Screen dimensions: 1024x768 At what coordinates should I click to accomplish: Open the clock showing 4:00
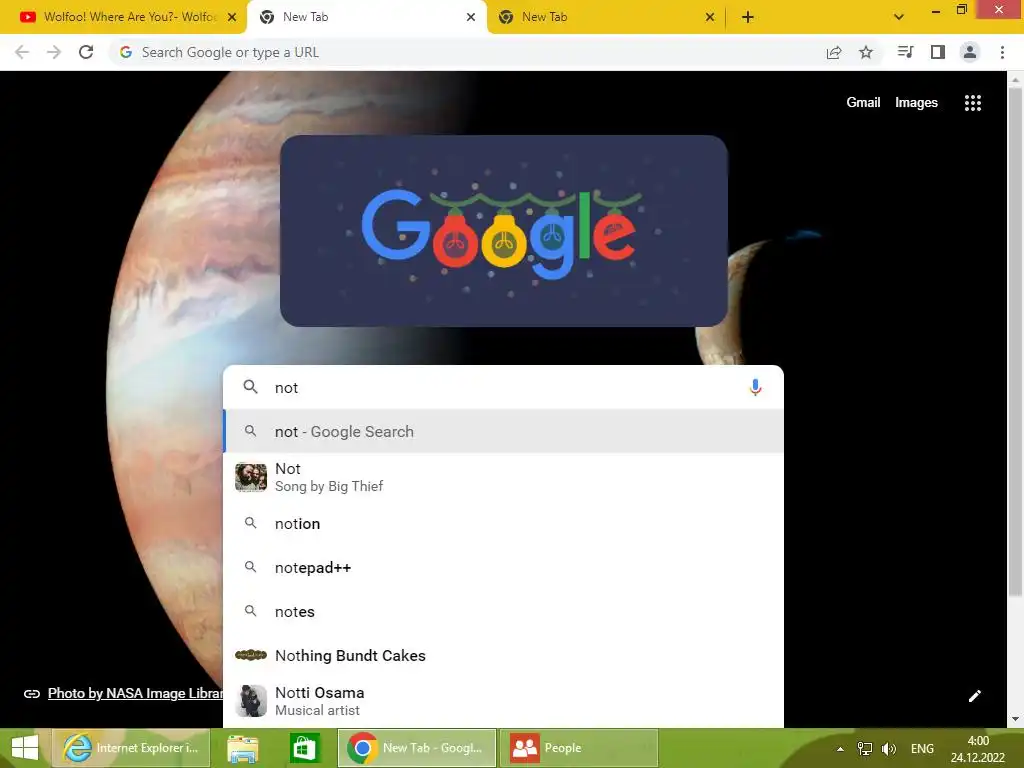tap(978, 748)
